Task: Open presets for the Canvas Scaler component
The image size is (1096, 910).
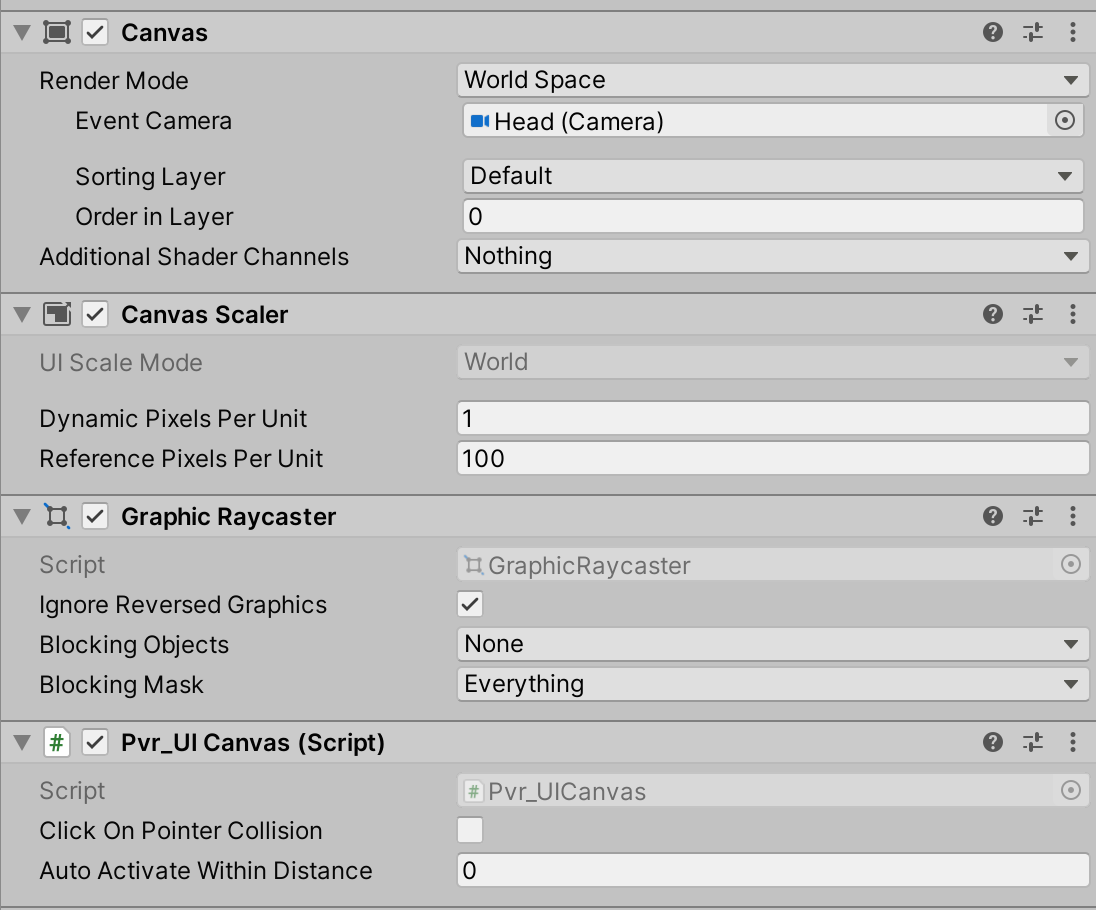Action: tap(1033, 315)
